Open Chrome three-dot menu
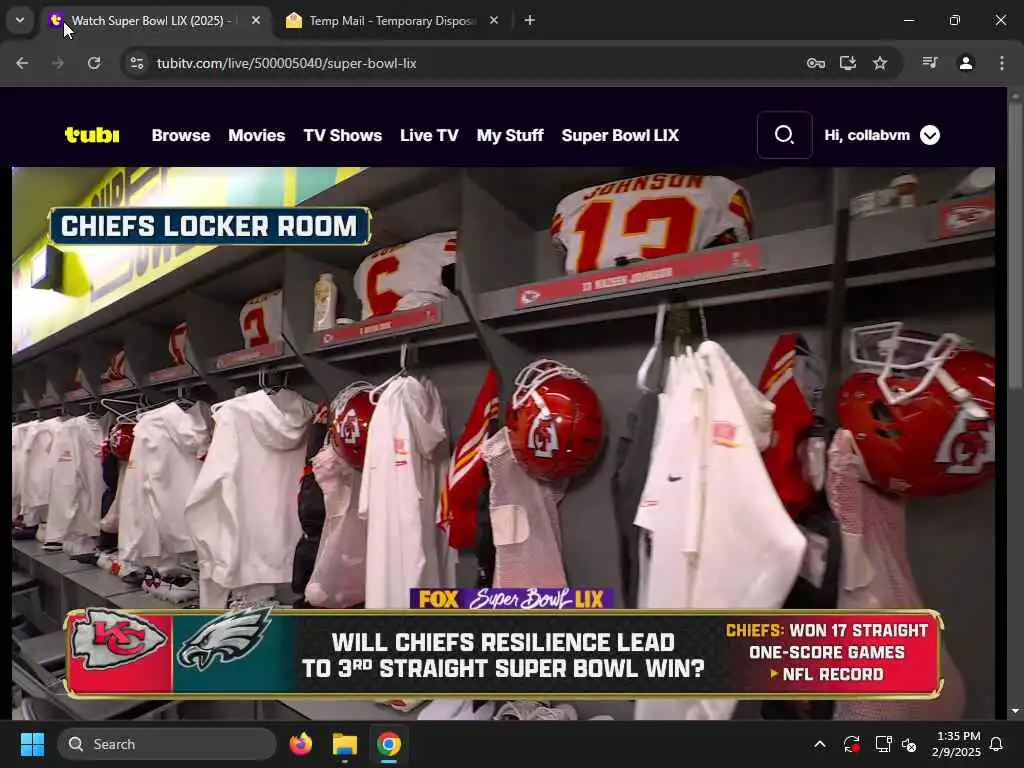 (x=1002, y=63)
